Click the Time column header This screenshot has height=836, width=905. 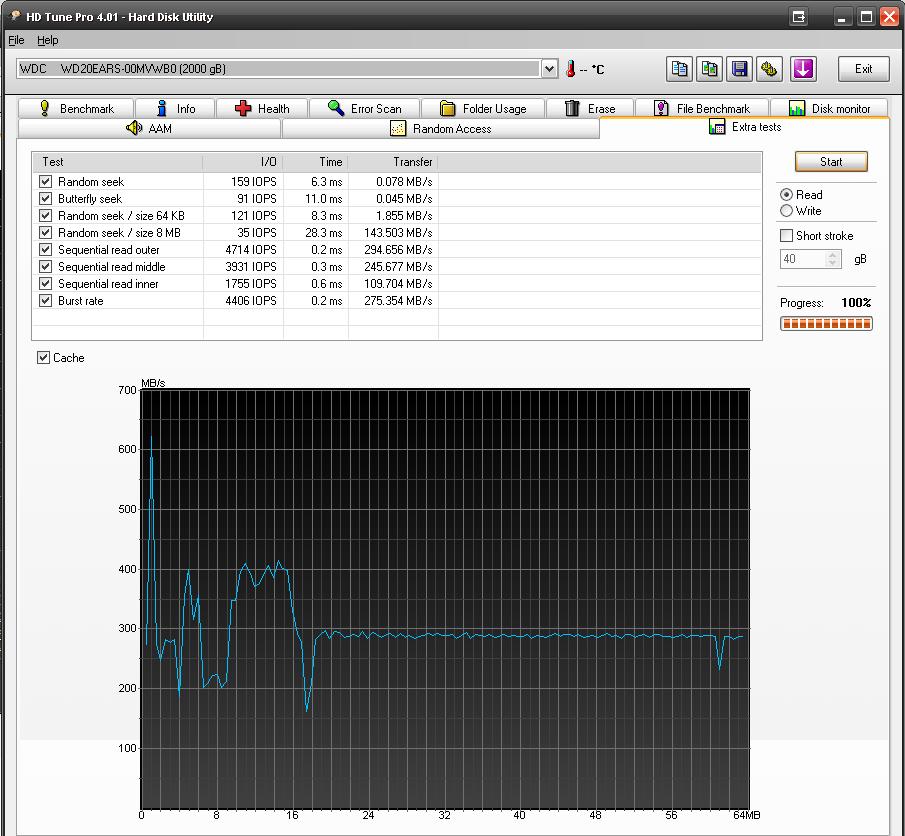[316, 162]
